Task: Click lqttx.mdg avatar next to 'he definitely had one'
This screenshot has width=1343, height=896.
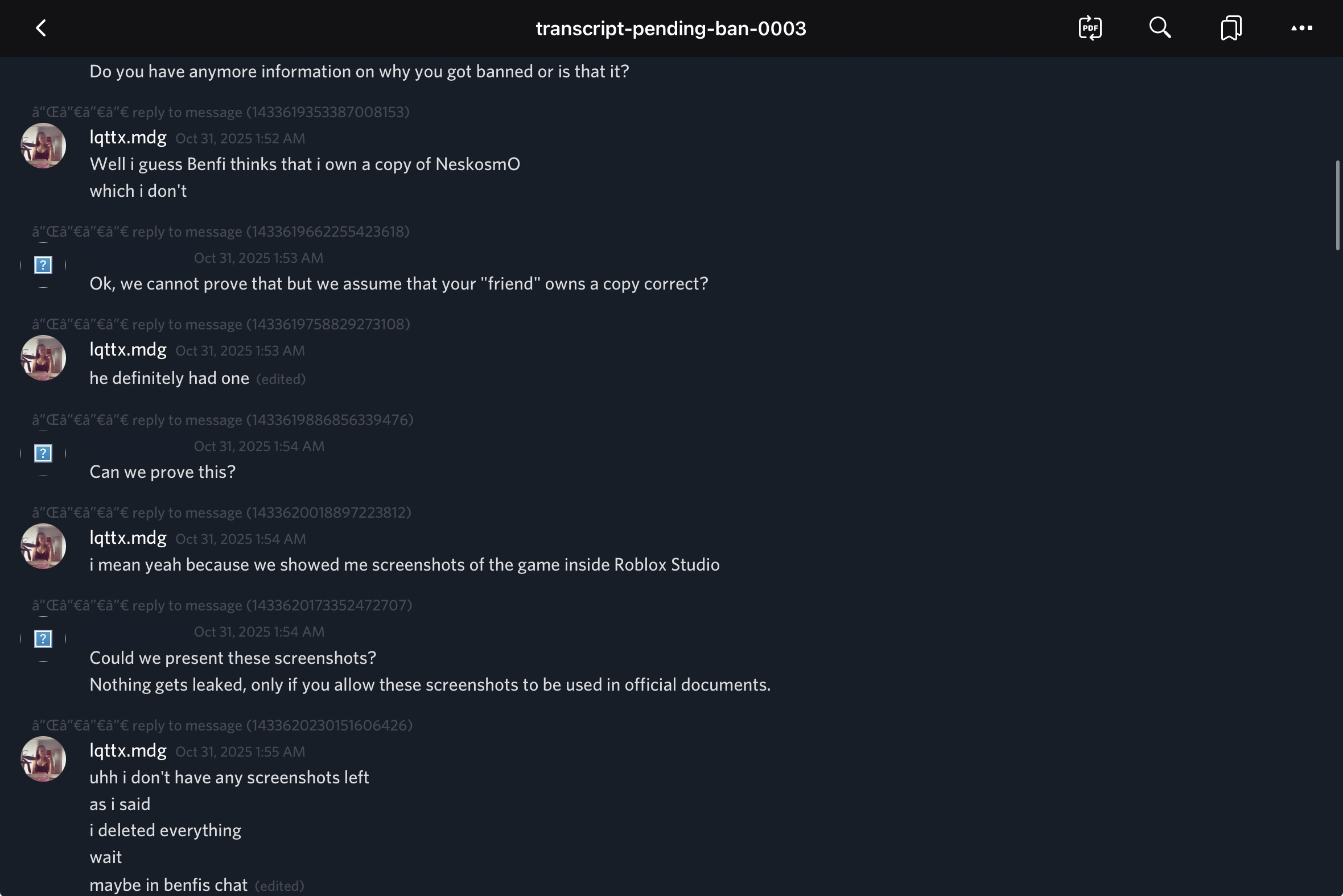Action: [x=43, y=358]
